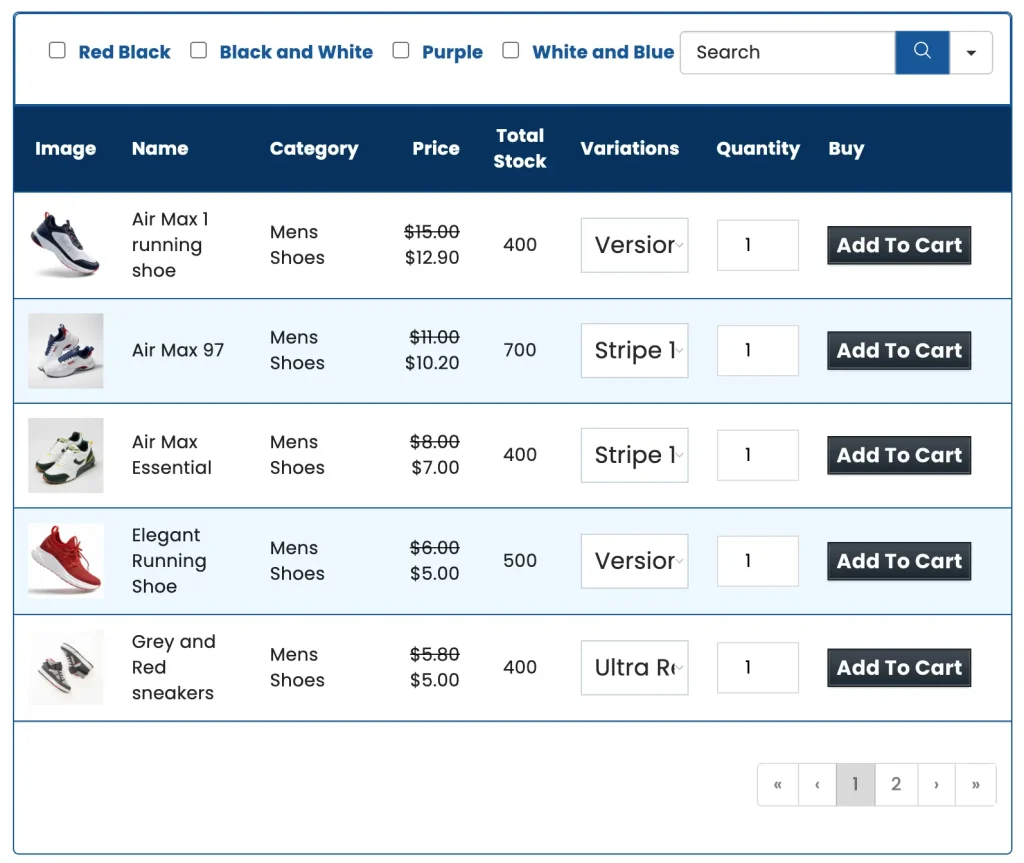This screenshot has width=1024, height=863.
Task: Go to the first page using « arrow
Action: tap(778, 784)
